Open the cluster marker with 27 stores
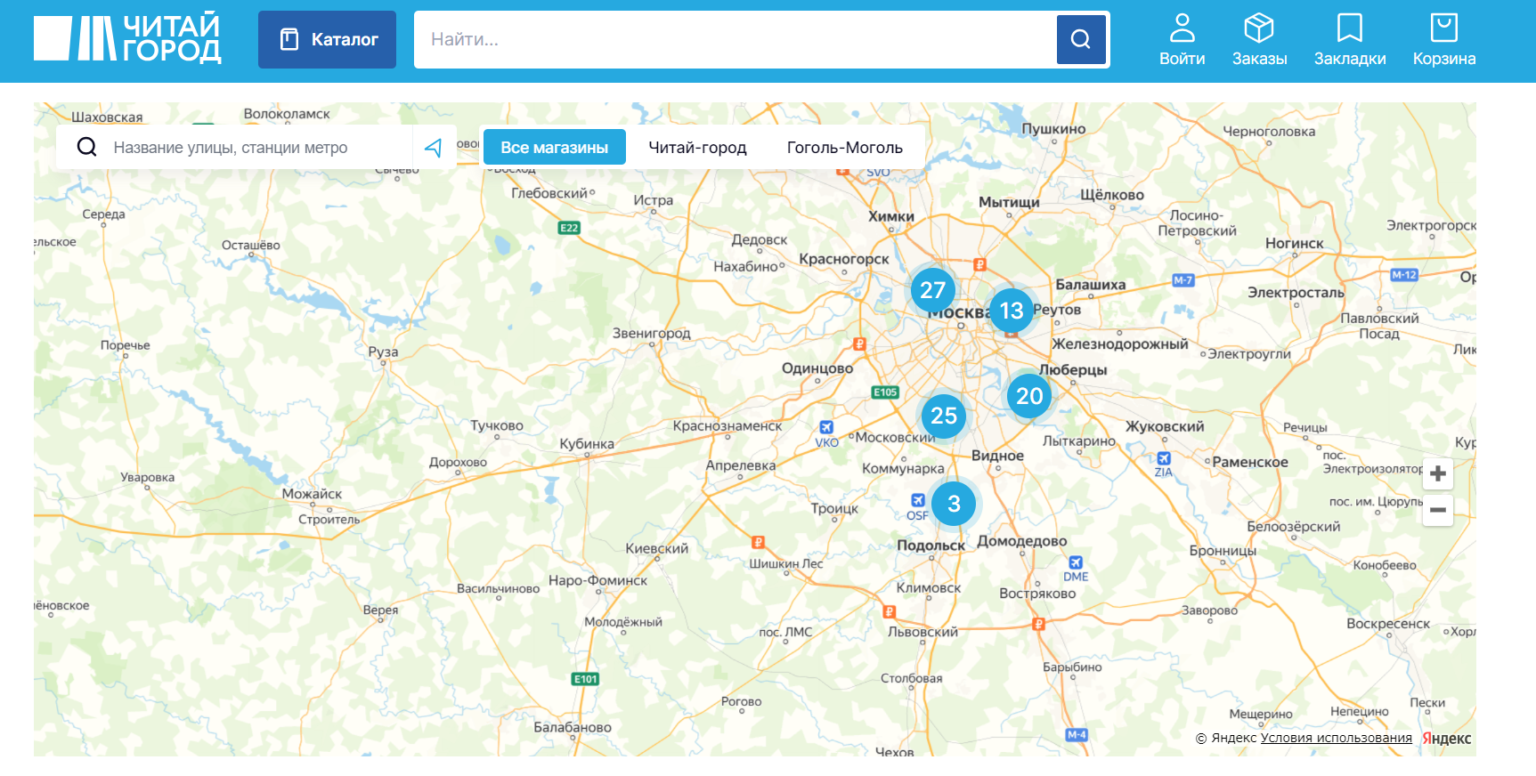Image resolution: width=1536 pixels, height=776 pixels. (x=933, y=291)
